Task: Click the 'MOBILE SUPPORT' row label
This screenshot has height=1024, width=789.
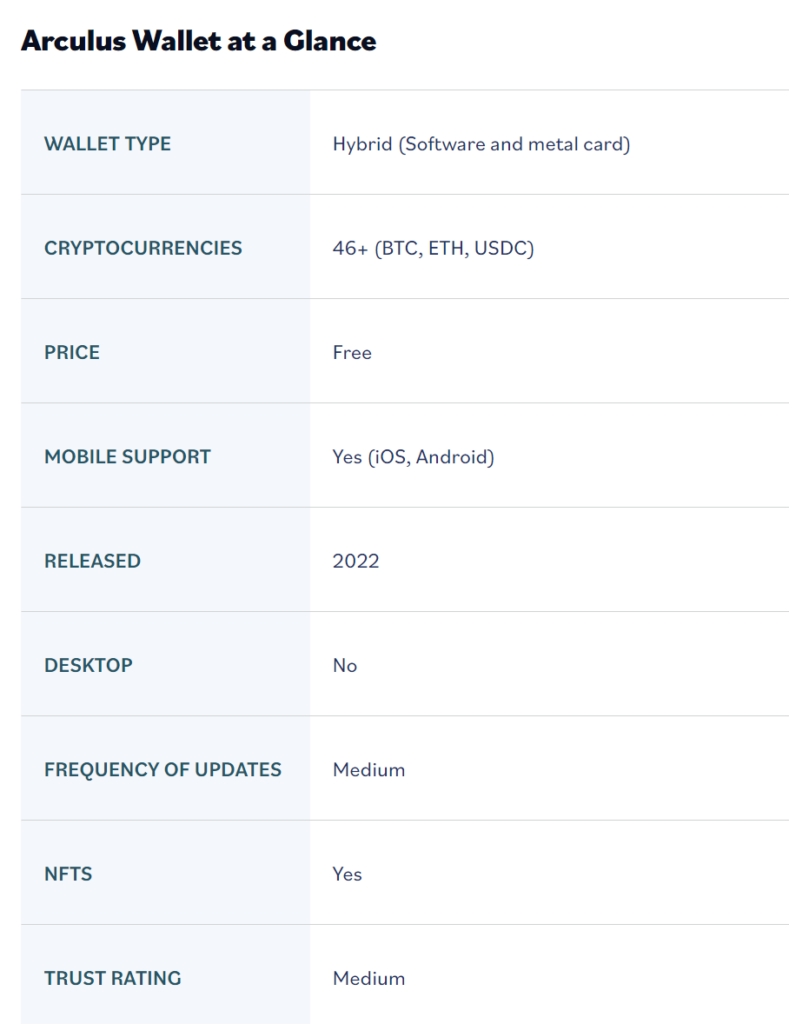Action: point(127,457)
